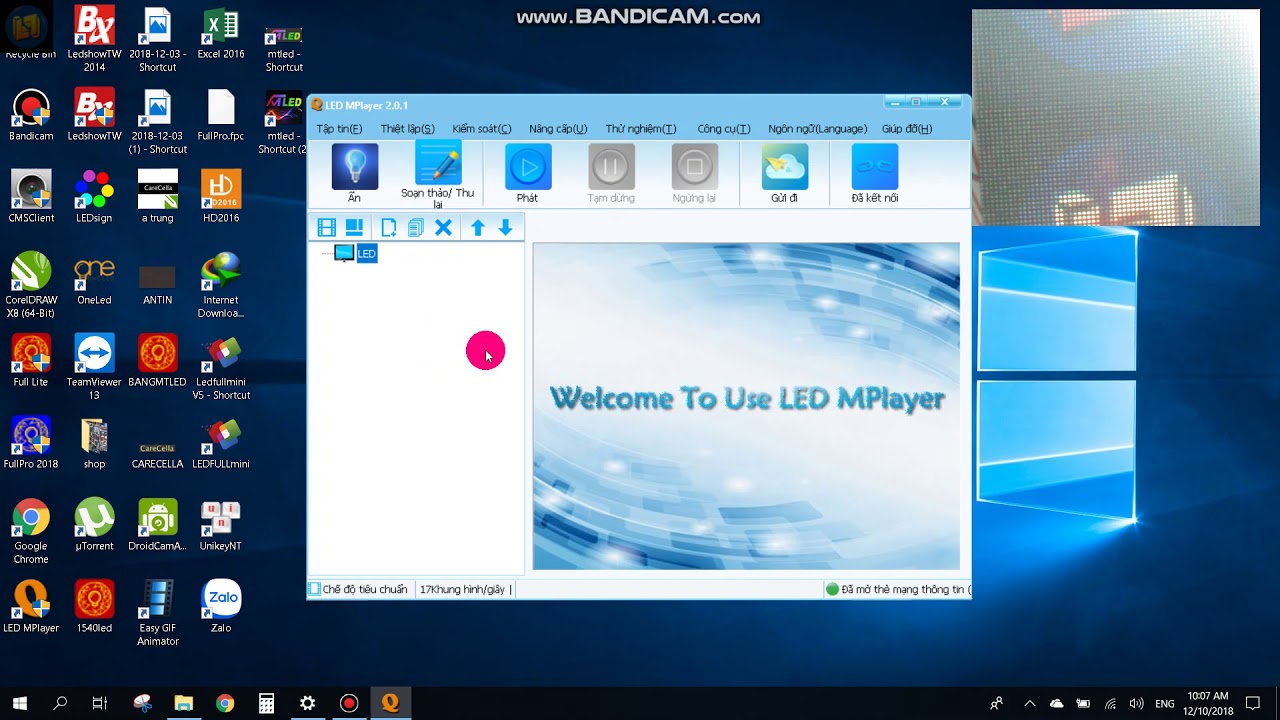Click the Bandicam record taskbar icon
This screenshot has height=720, width=1280.
click(349, 703)
